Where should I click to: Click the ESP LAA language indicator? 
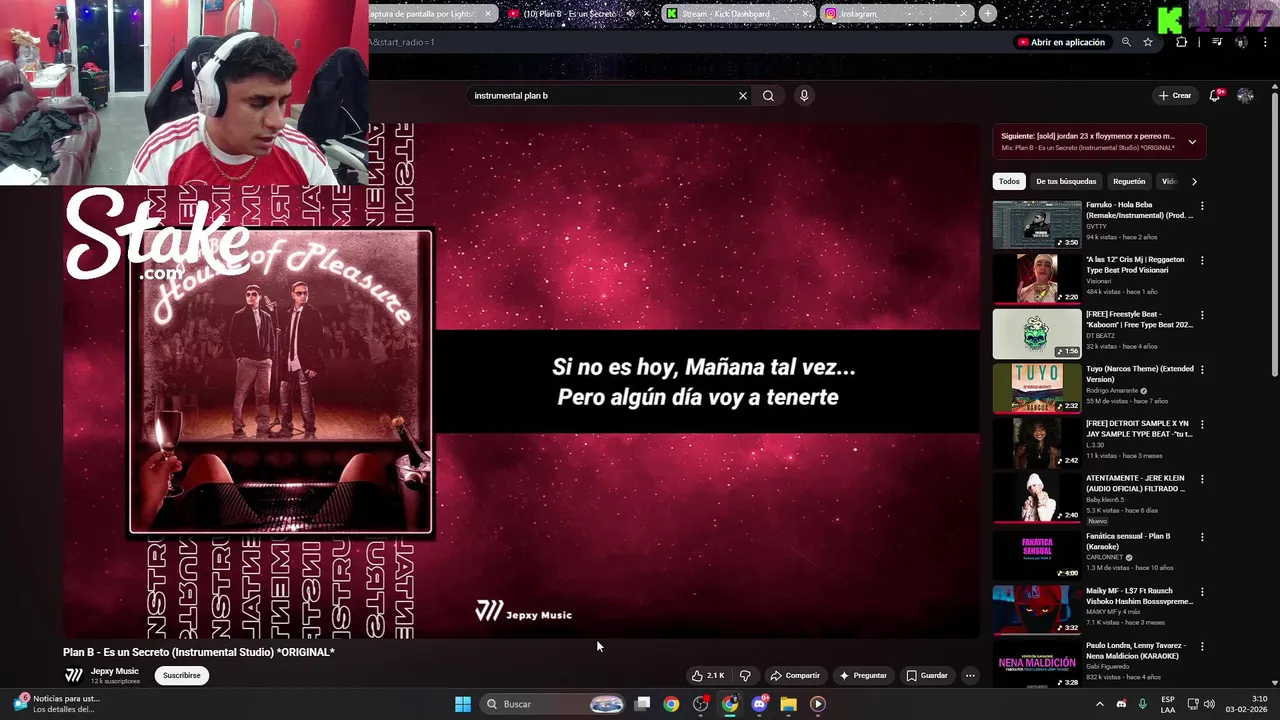[1168, 704]
